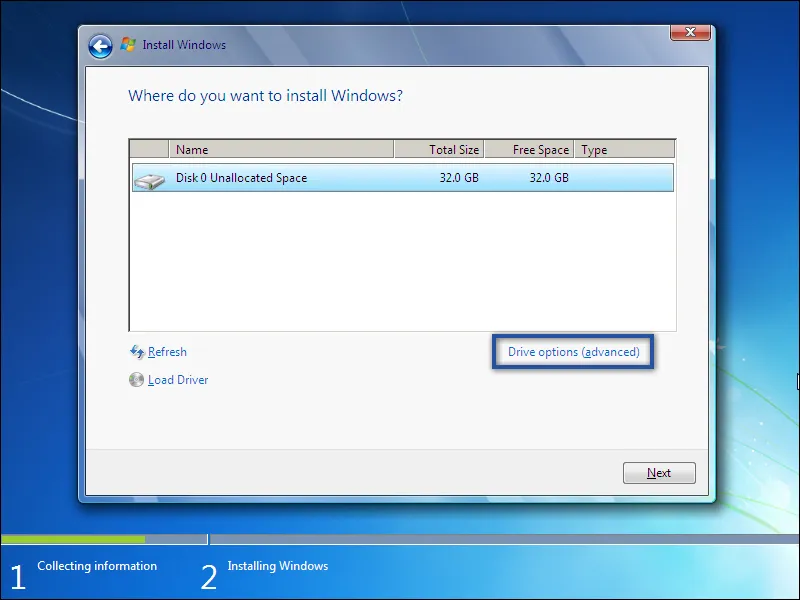Viewport: 800px width, 600px height.
Task: Sort drives by the Type column
Action: tap(593, 148)
